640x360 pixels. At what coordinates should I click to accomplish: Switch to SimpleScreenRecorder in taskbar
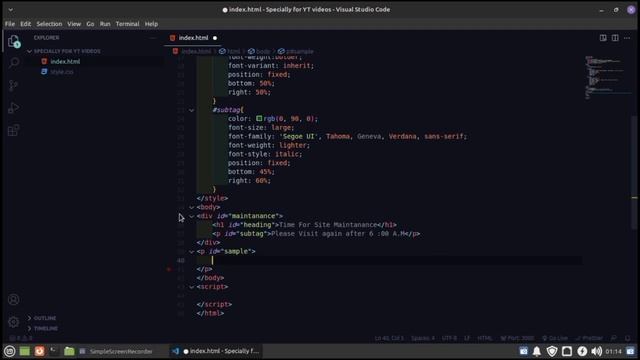(116, 351)
